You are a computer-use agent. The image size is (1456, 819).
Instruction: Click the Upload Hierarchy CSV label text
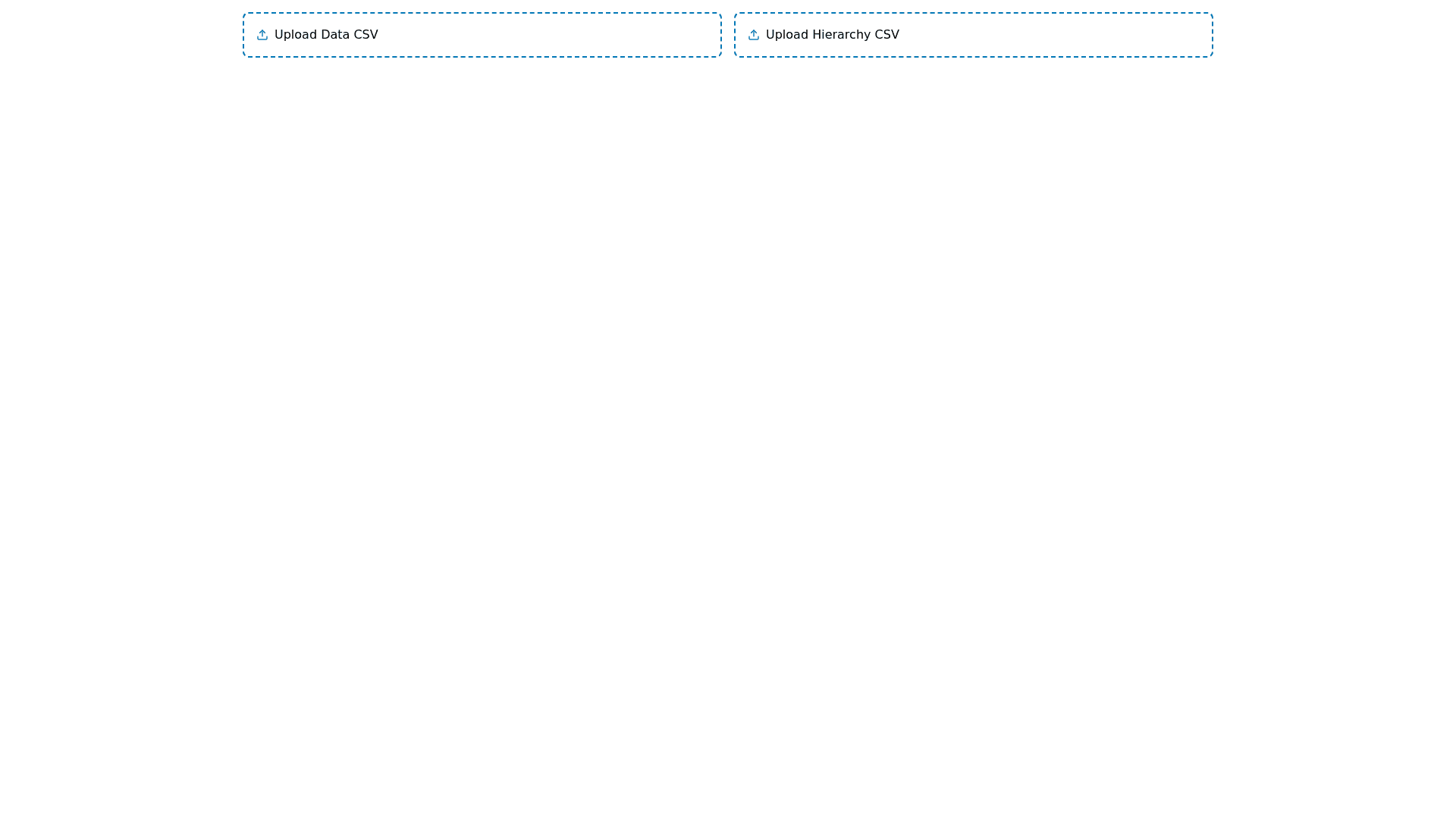832,35
